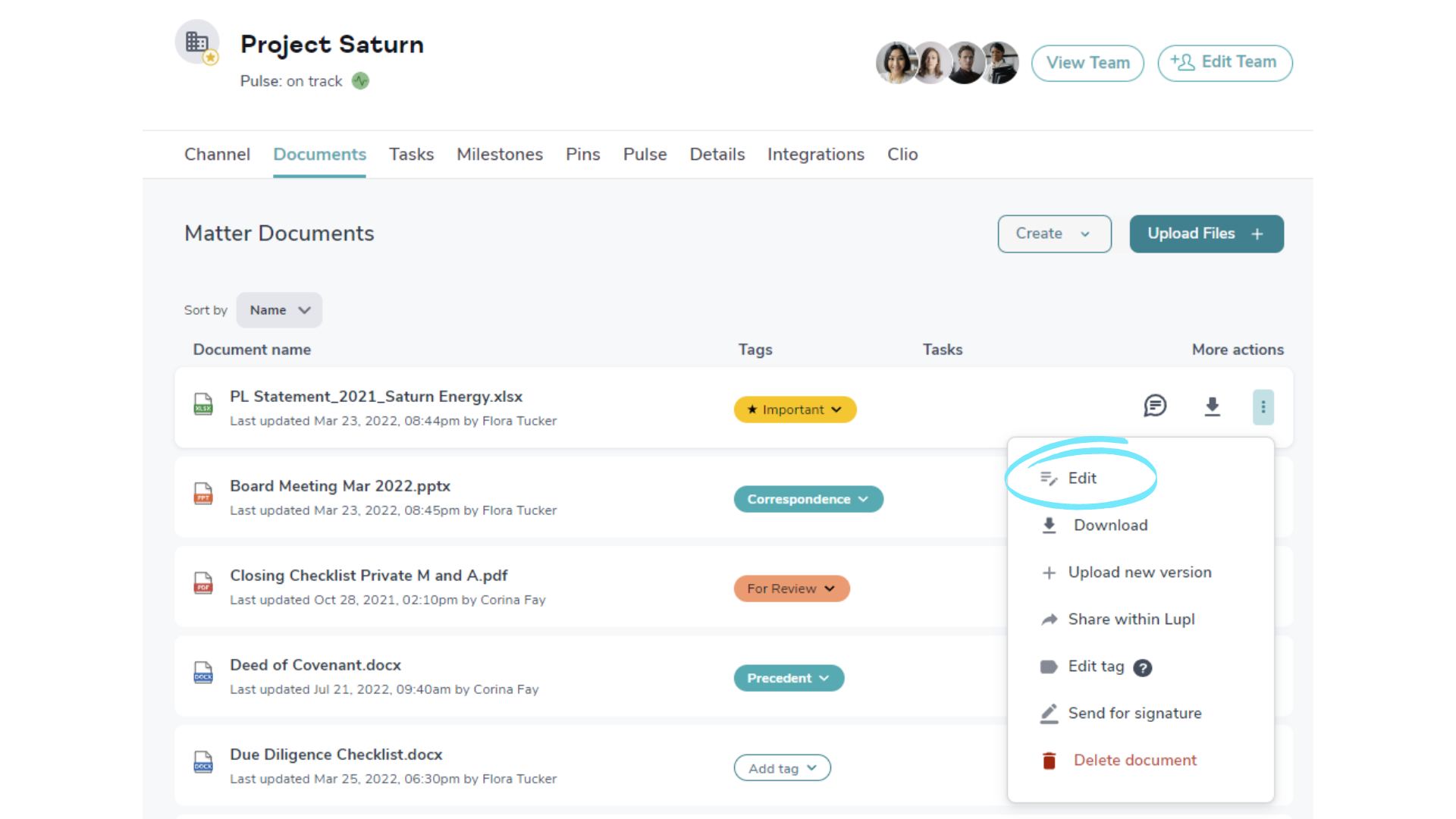Open comments for PL Statement file
1456x819 pixels.
click(1154, 406)
